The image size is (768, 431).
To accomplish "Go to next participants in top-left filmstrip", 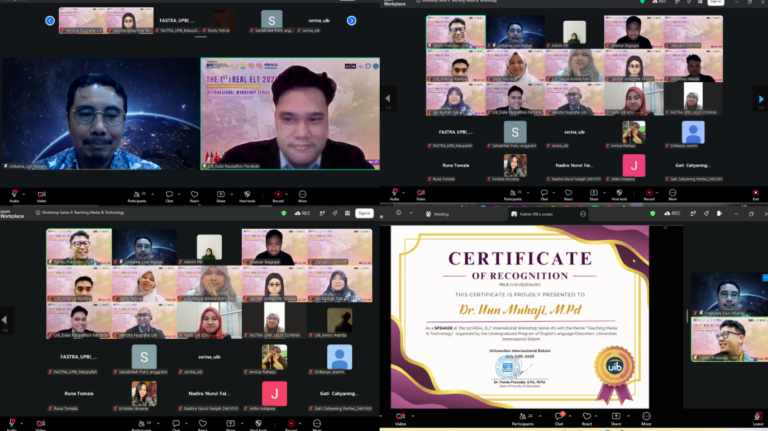I will pyautogui.click(x=352, y=21).
